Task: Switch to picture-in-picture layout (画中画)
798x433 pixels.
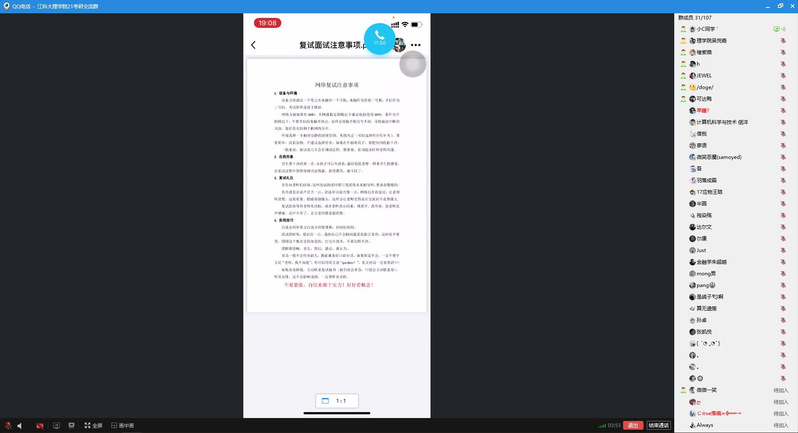Action: [122, 425]
